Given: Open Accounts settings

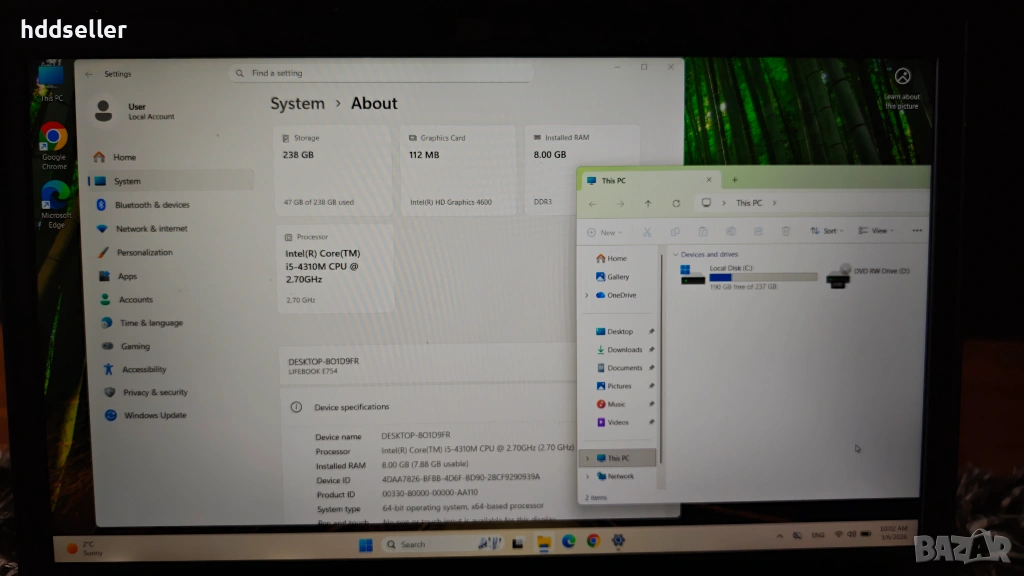Looking at the screenshot, I should click(136, 300).
